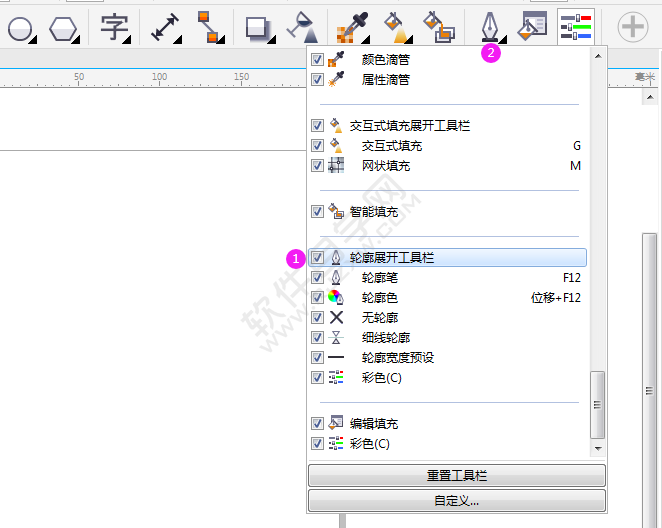
Task: Click the popup list scroll-up arrow
Action: click(598, 56)
